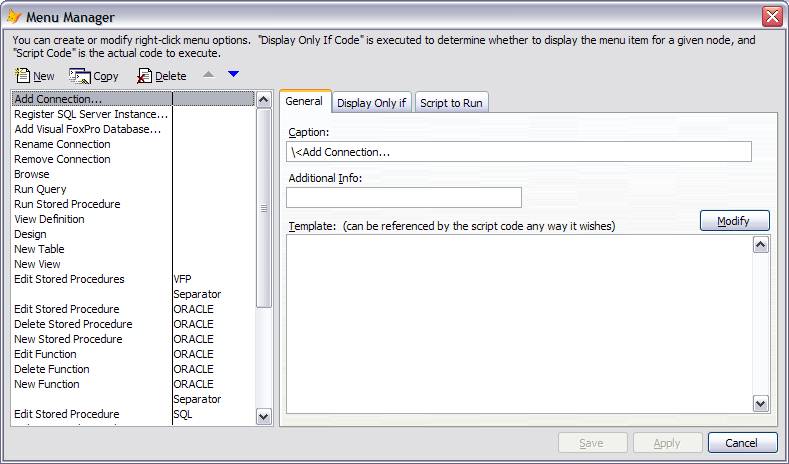
Task: Select the Add Connection... list row
Action: (x=133, y=99)
